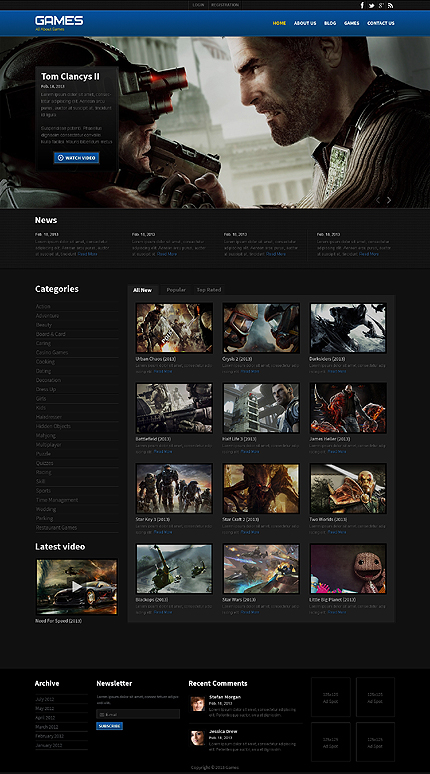Play the Need For Speed video
The height and width of the screenshot is (774, 430).
click(x=77, y=587)
